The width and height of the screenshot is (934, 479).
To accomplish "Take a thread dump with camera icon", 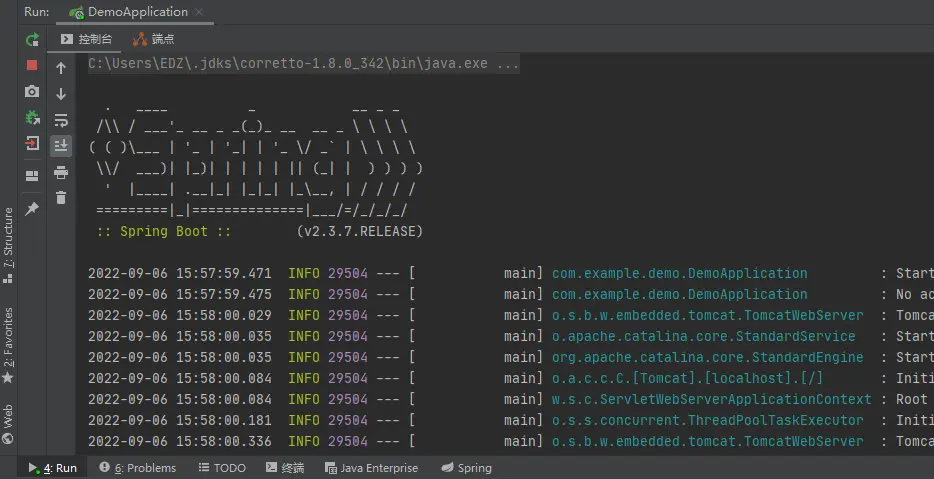I will coord(32,91).
